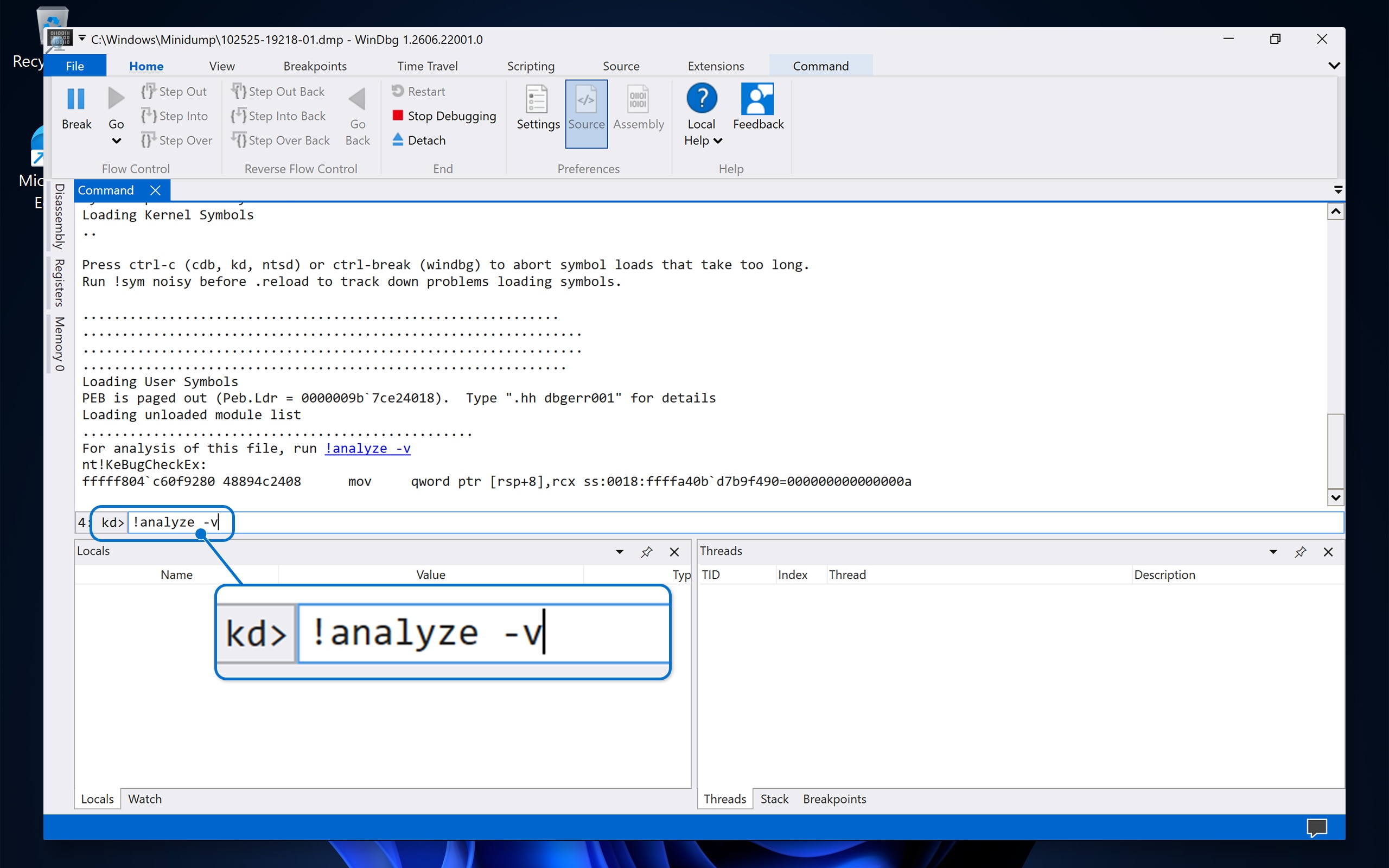Viewport: 1389px width, 868px height.
Task: Click the TID column header
Action: 737,575
